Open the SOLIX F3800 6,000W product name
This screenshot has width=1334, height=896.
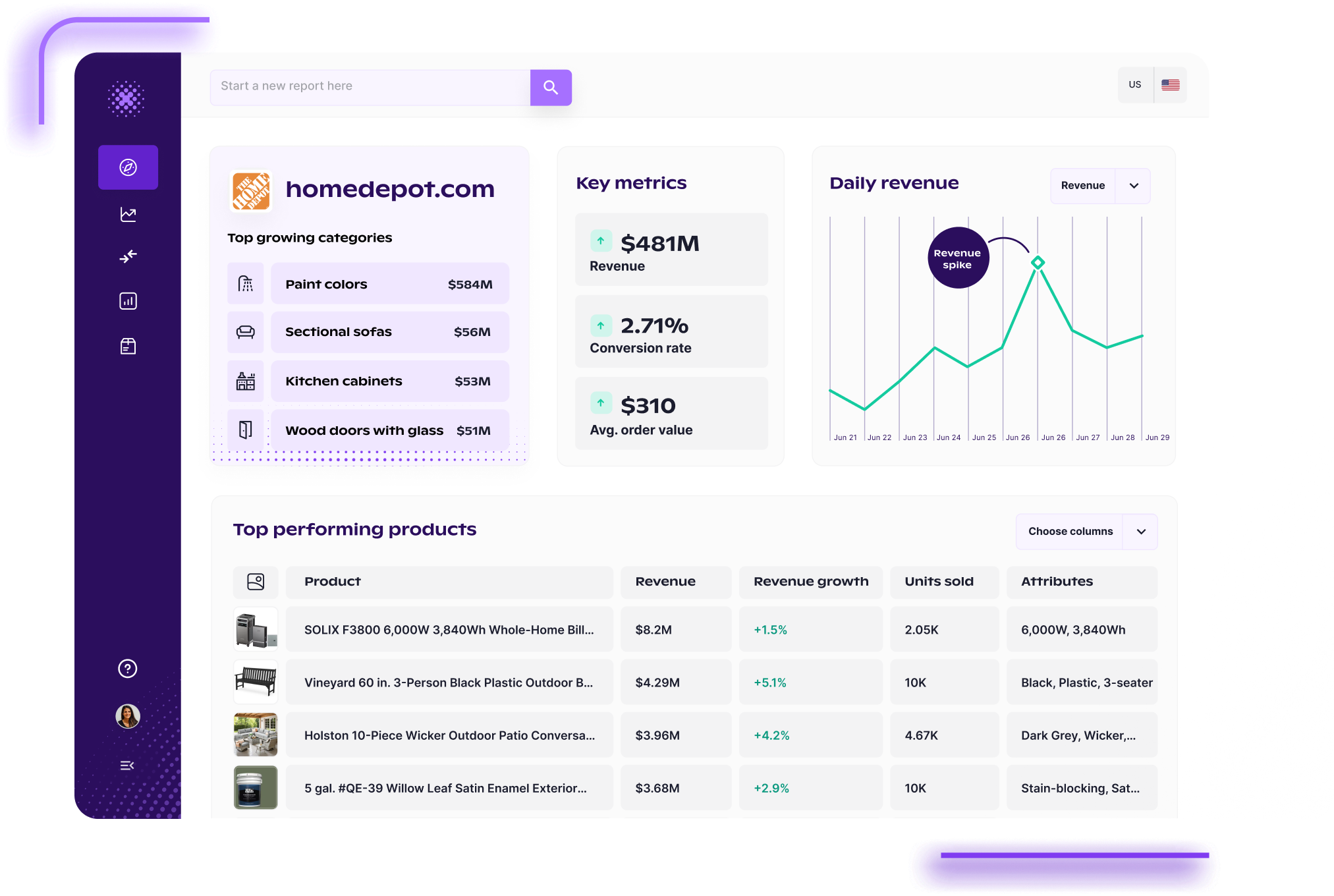point(449,630)
